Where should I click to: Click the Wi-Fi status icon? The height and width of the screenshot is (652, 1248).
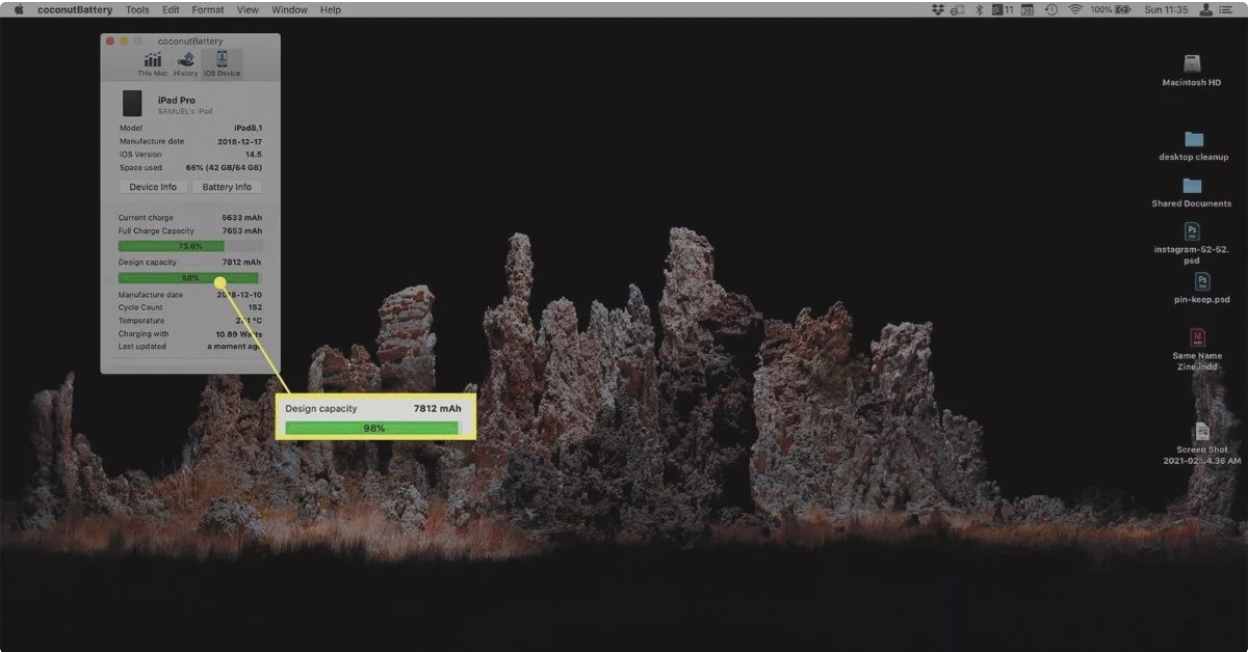[x=1075, y=10]
